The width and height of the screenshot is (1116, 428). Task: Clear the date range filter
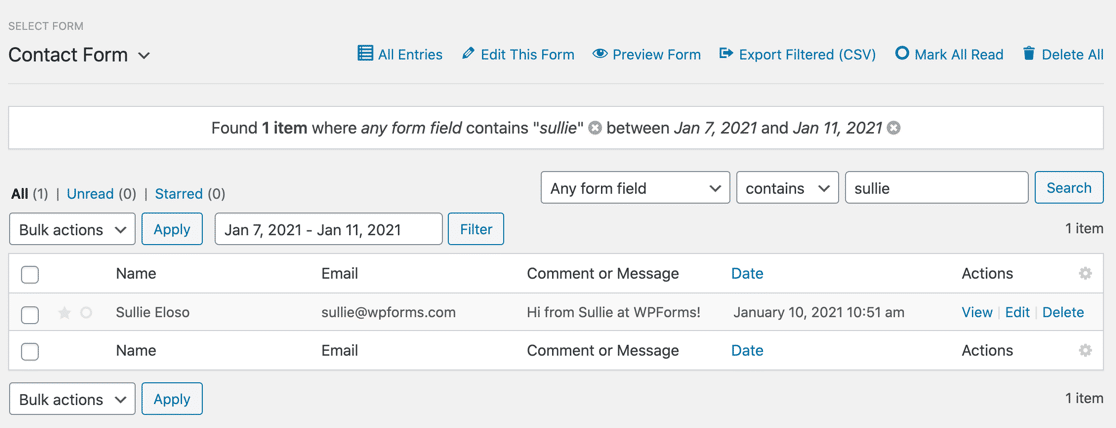894,128
